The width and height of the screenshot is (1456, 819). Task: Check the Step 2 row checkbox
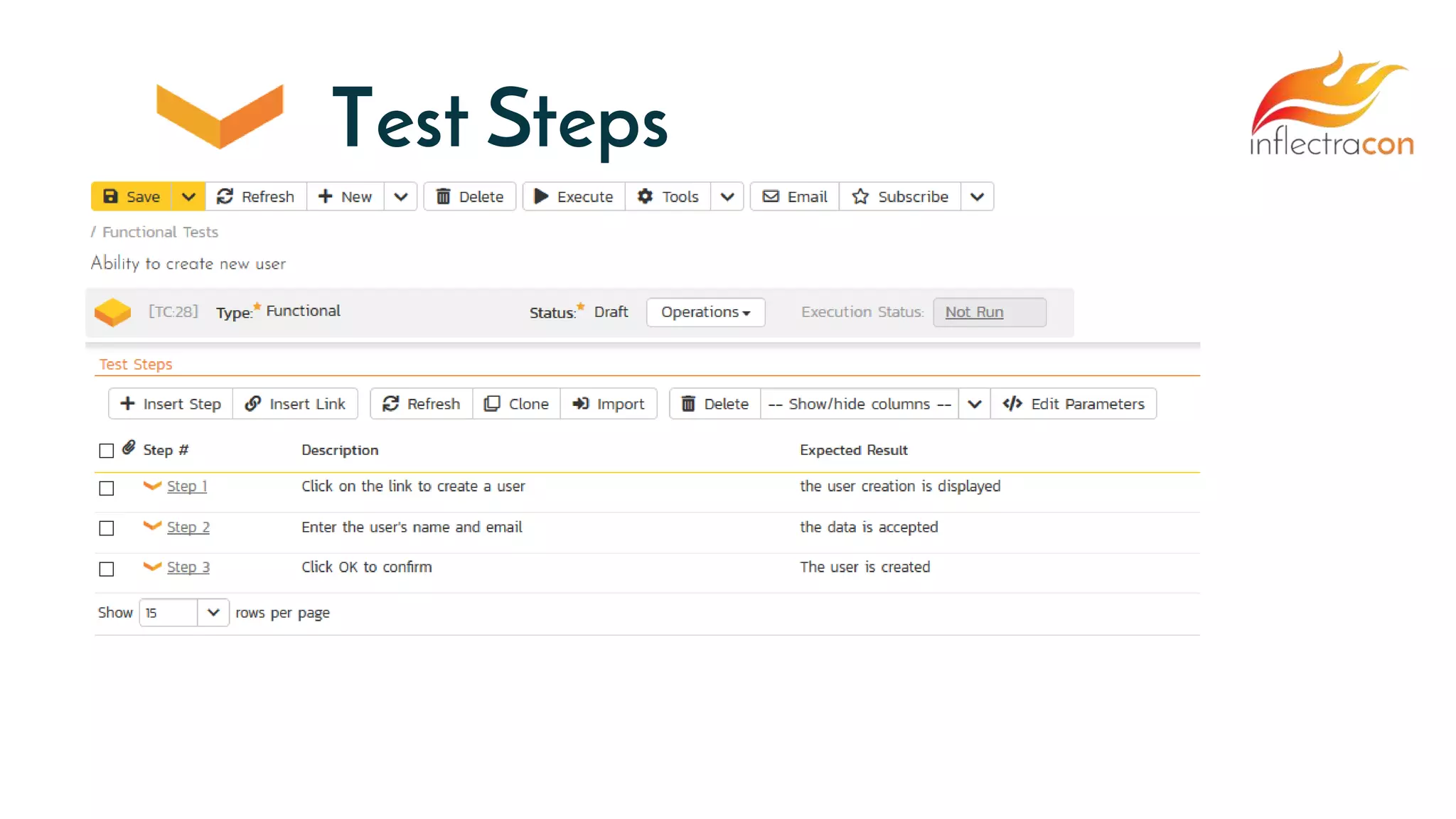point(107,528)
